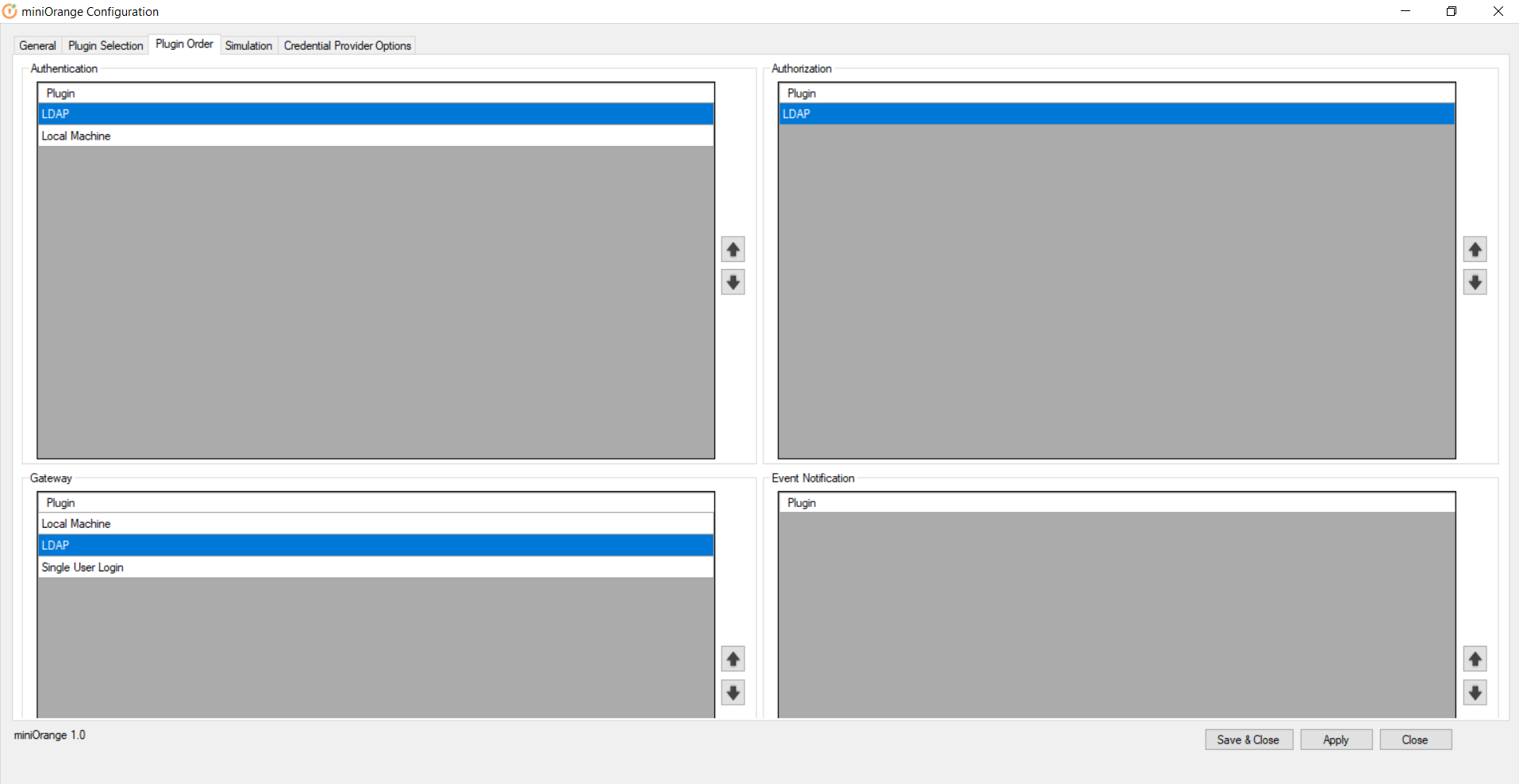This screenshot has width=1519, height=784.
Task: Select Single User Login in Gateway list
Action: coord(376,567)
